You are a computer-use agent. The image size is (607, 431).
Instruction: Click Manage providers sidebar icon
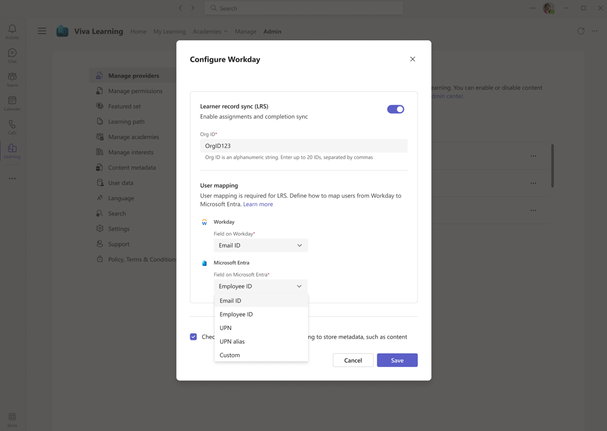99,75
